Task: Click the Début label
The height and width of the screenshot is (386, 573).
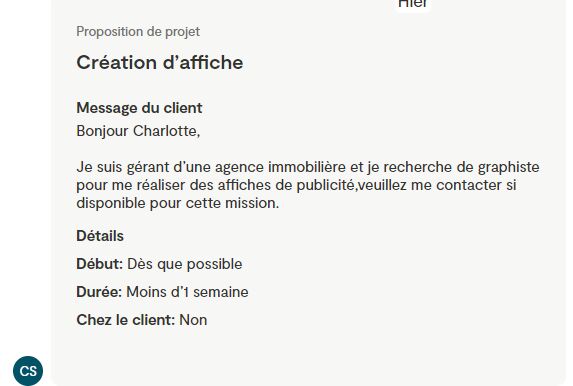Action: pyautogui.click(x=99, y=264)
